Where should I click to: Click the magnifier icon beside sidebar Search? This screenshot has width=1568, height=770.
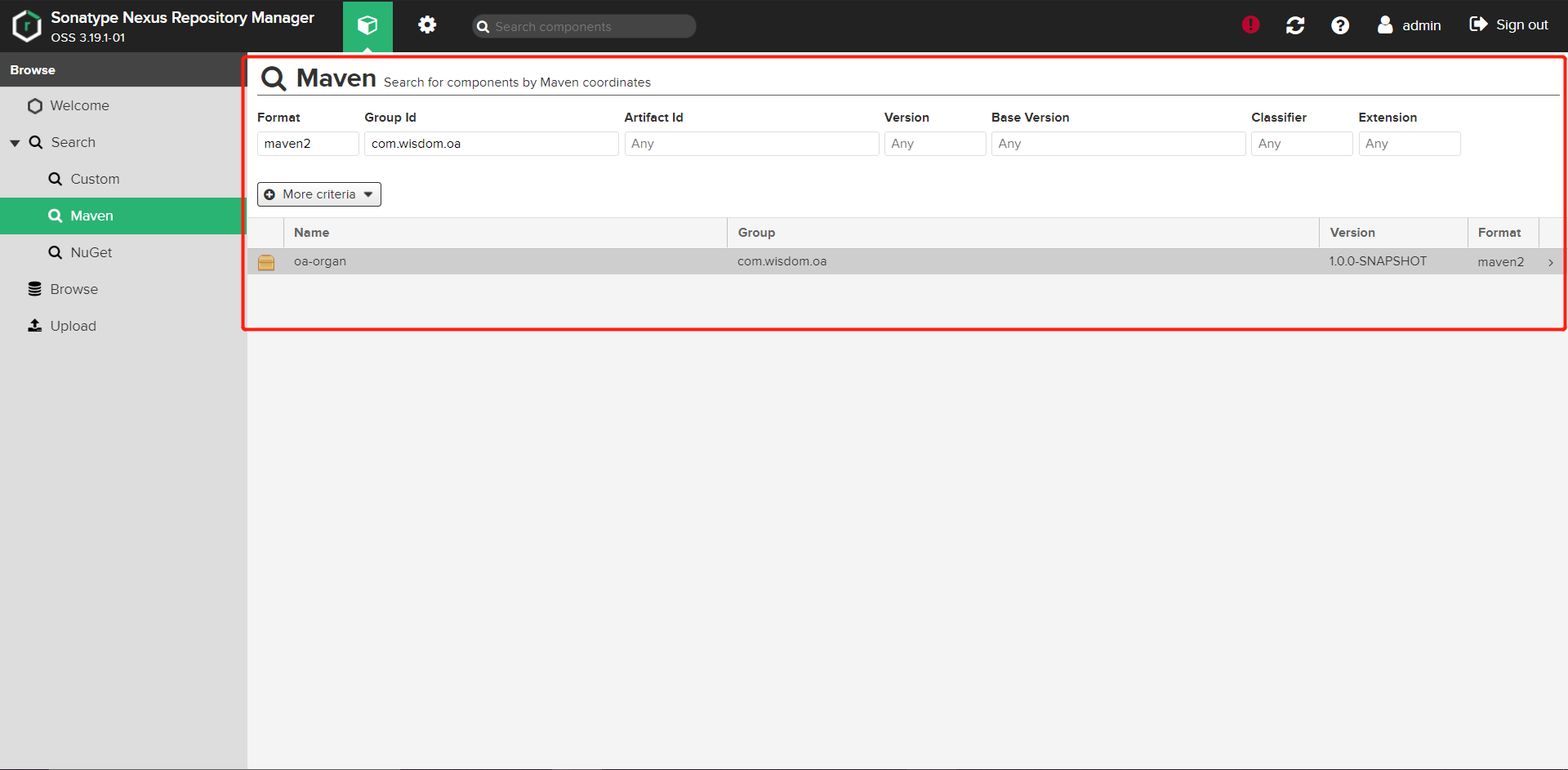point(36,142)
